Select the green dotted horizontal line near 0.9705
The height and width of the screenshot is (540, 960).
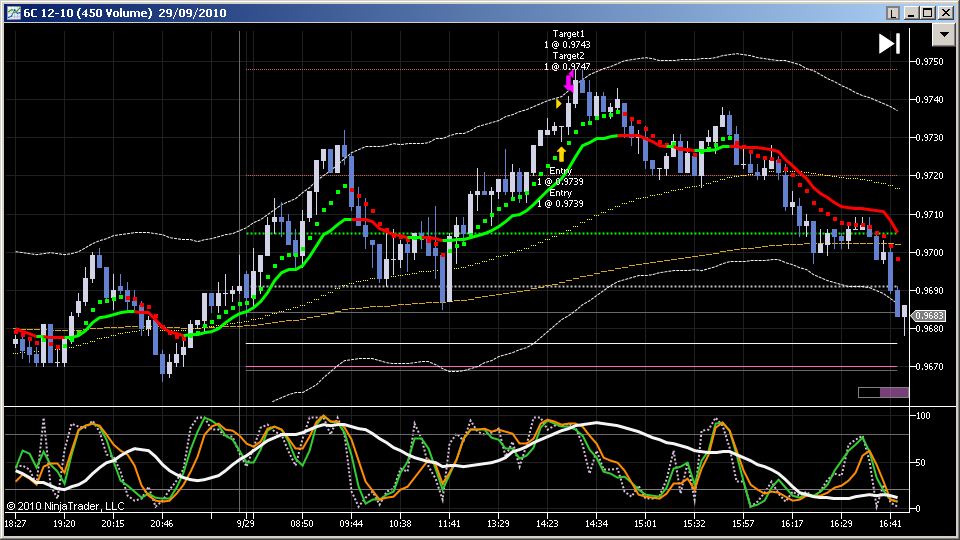coord(571,233)
